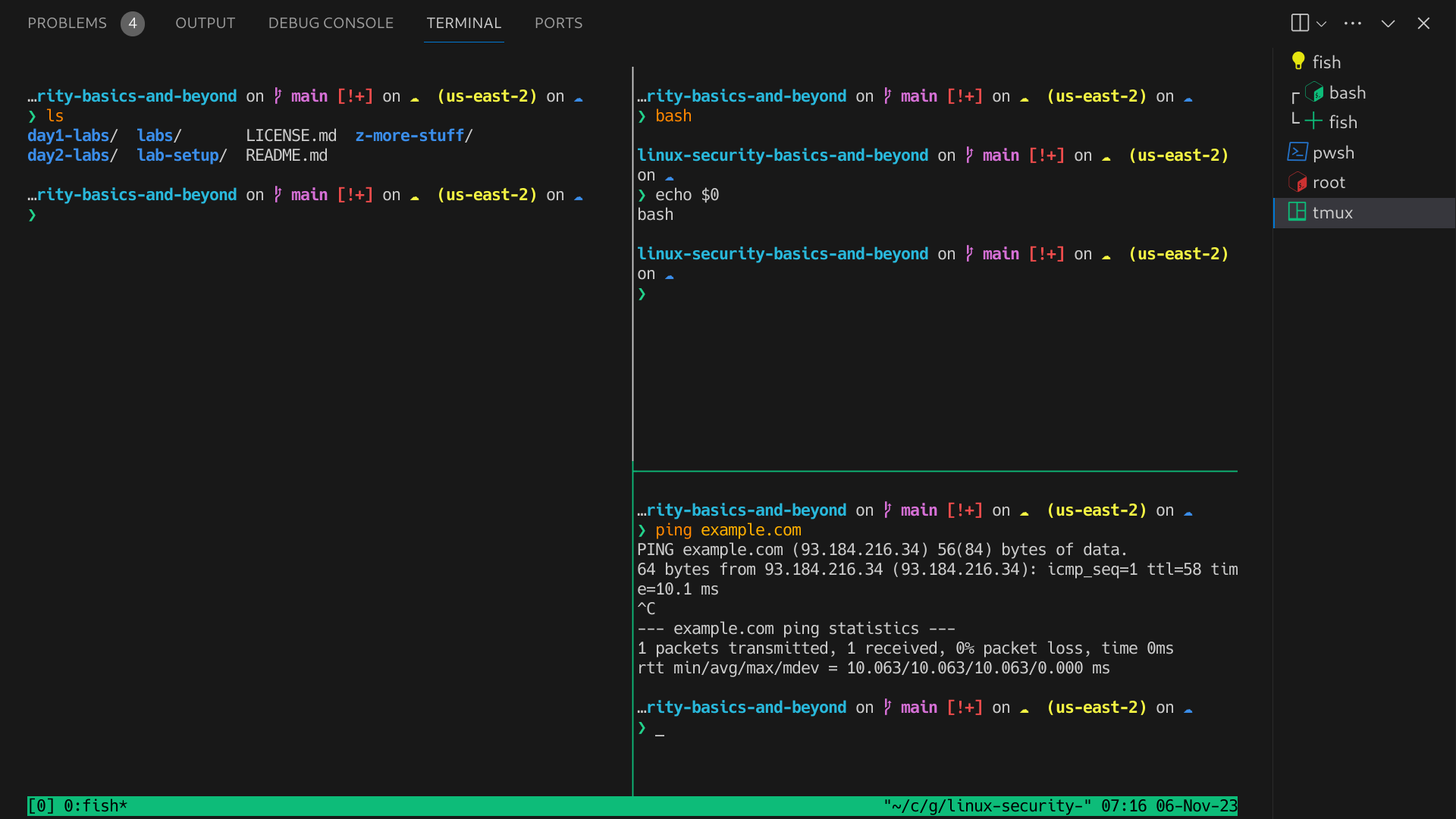Open the split terminal dropdown arrow

[x=1322, y=24]
